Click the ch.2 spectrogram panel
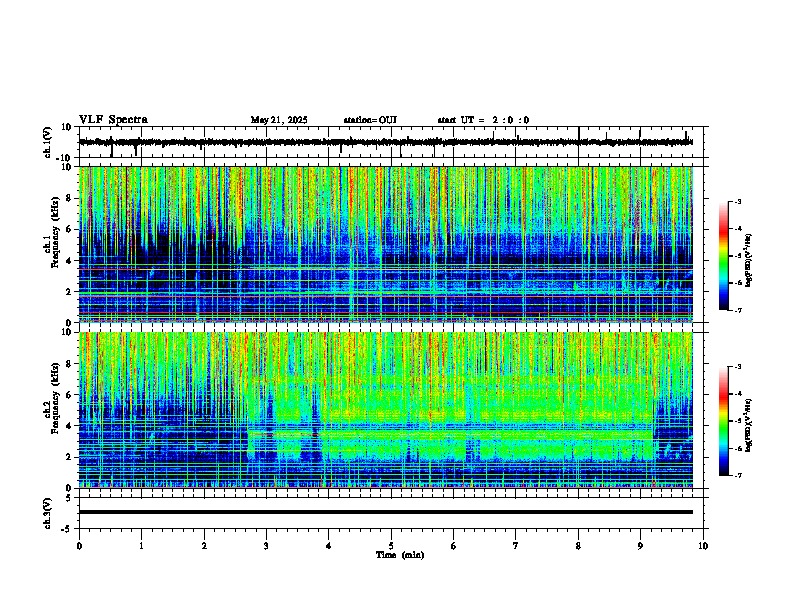 386,410
